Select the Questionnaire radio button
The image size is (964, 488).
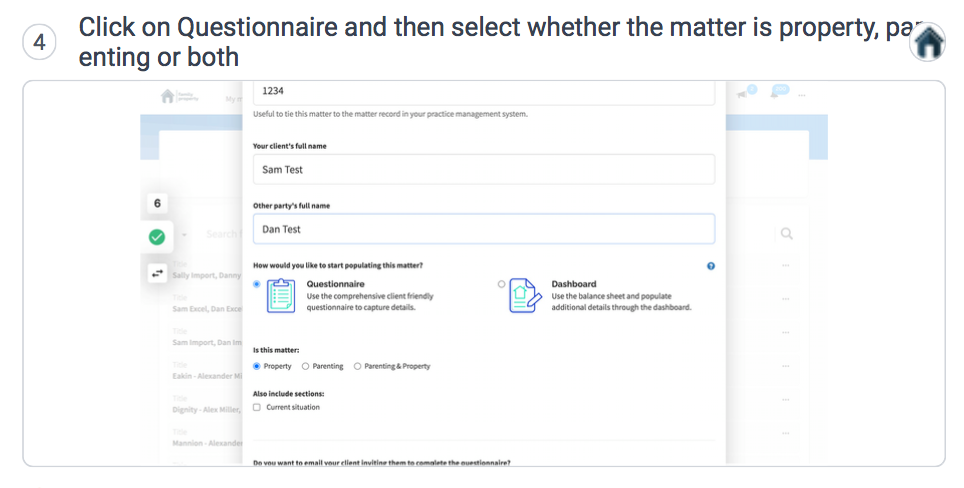pos(257,284)
